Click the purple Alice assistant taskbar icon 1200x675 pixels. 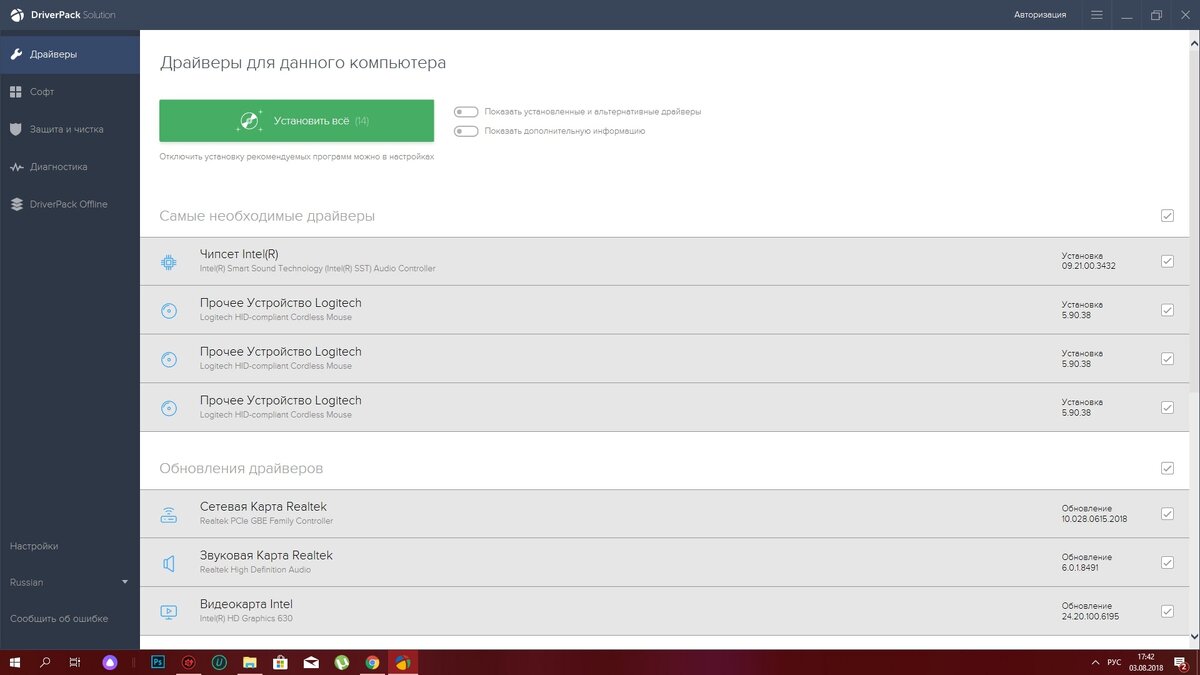pyautogui.click(x=110, y=662)
